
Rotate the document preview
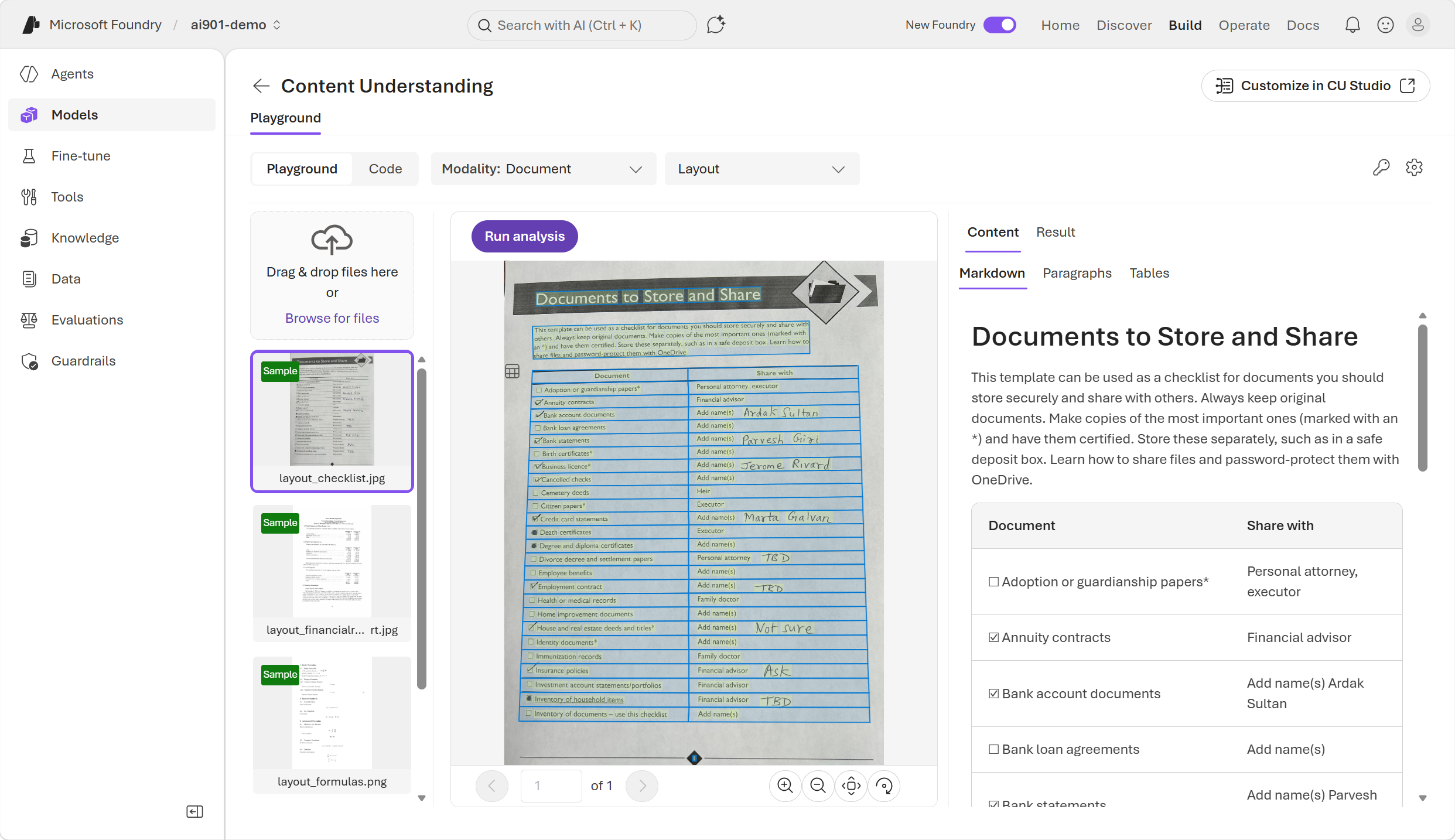(x=884, y=786)
